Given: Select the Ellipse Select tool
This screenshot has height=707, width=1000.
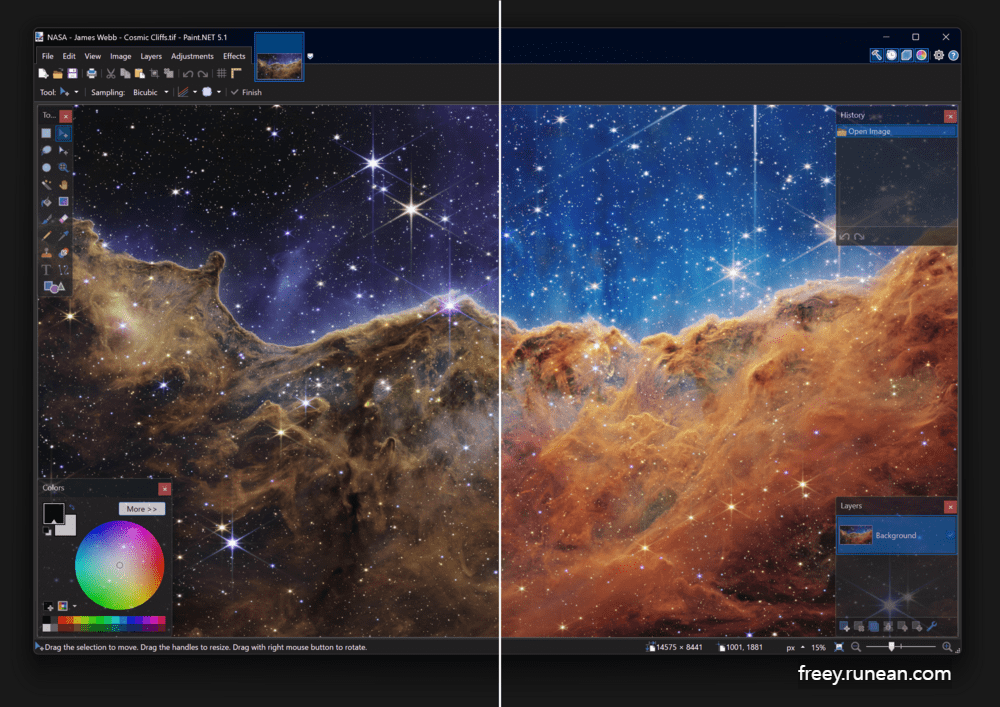Looking at the screenshot, I should coord(47,168).
